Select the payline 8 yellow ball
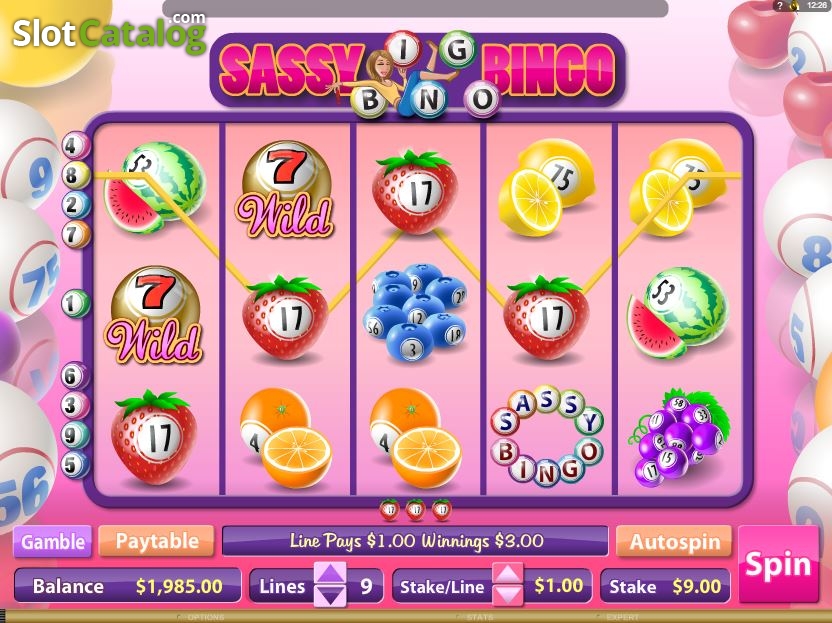Image resolution: width=832 pixels, height=623 pixels. click(75, 175)
